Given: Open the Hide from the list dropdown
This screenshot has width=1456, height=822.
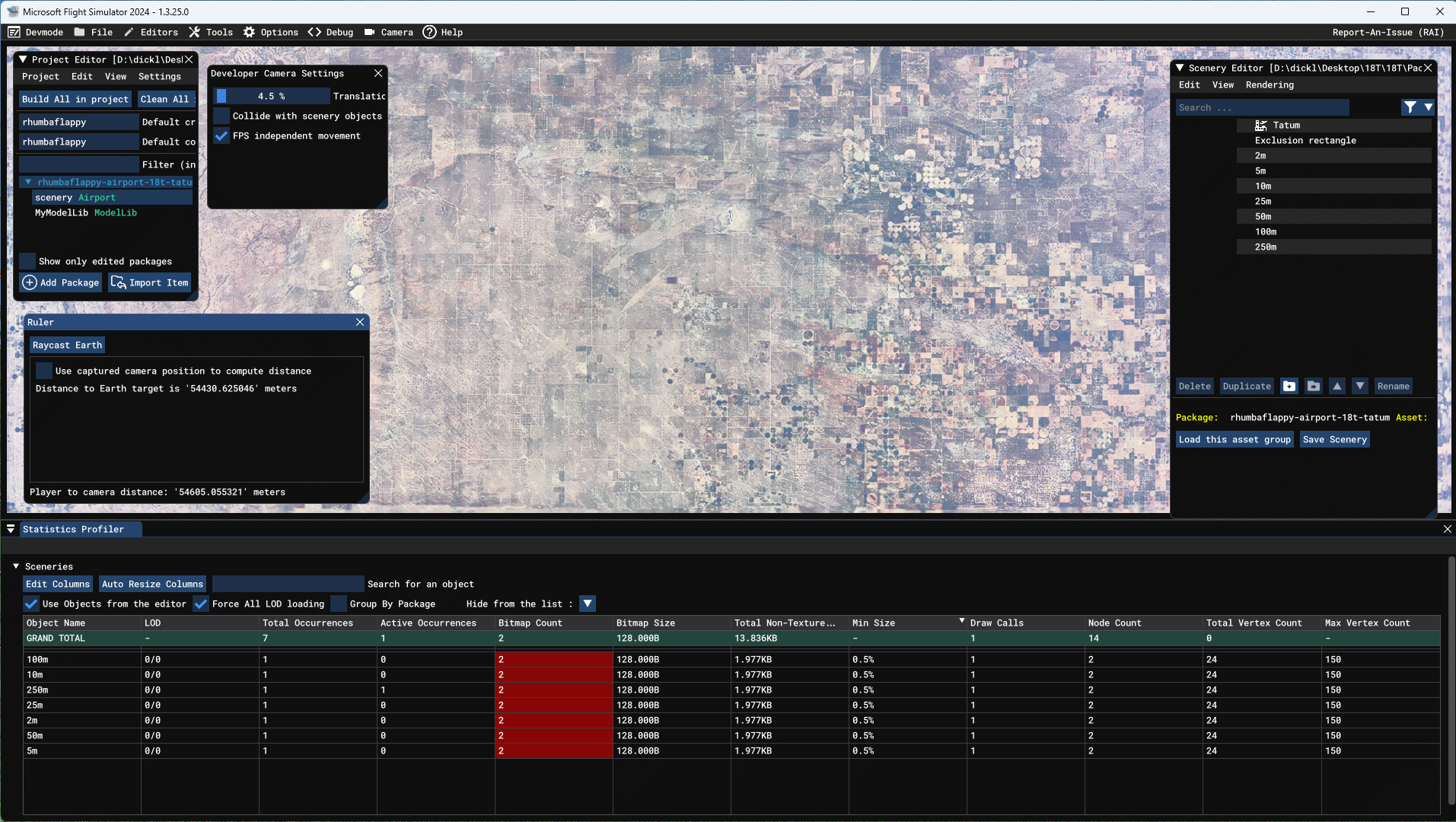Looking at the screenshot, I should pyautogui.click(x=588, y=604).
